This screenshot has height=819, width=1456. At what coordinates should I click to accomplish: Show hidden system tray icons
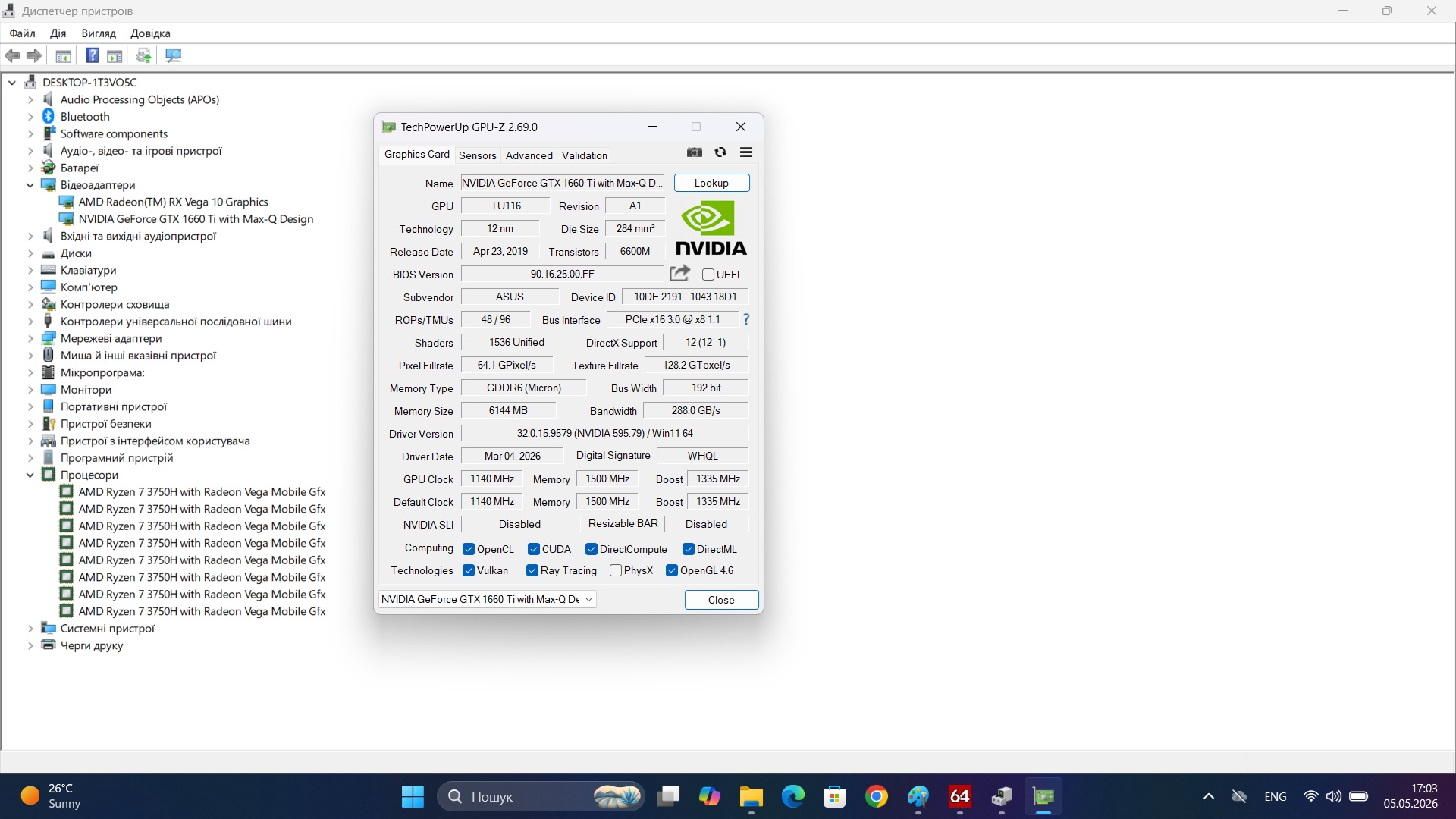[1209, 796]
